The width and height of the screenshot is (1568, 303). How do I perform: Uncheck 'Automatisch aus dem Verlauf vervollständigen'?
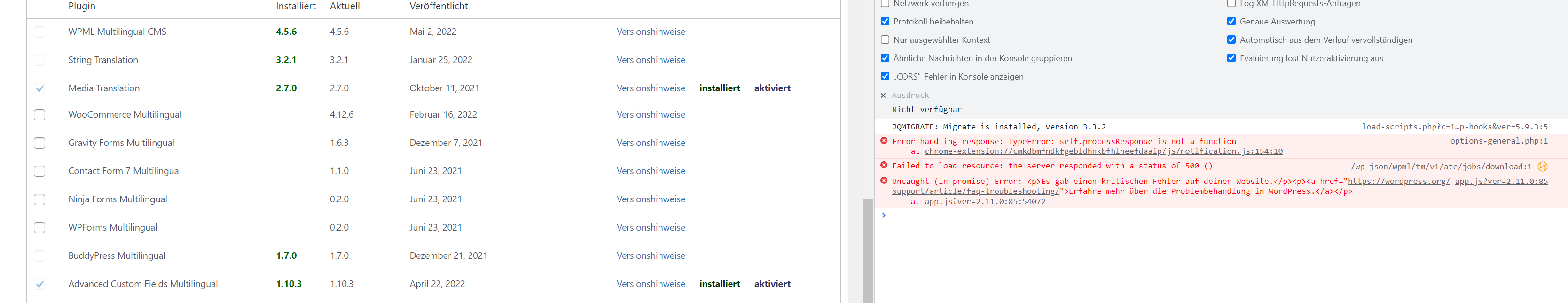(x=1231, y=40)
